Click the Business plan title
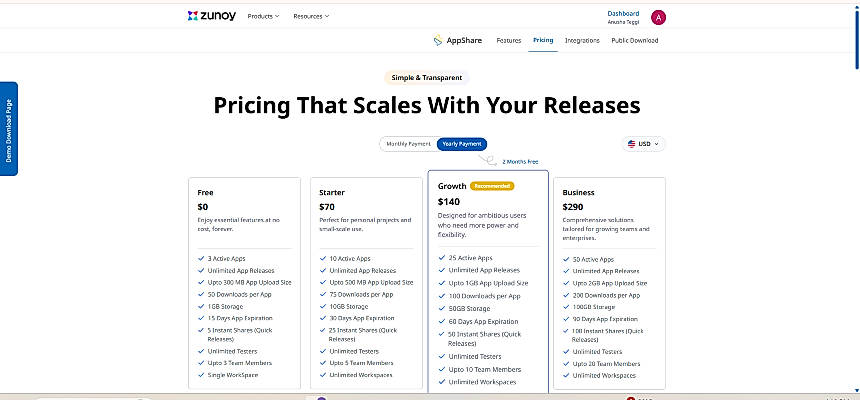The width and height of the screenshot is (860, 400). [578, 193]
